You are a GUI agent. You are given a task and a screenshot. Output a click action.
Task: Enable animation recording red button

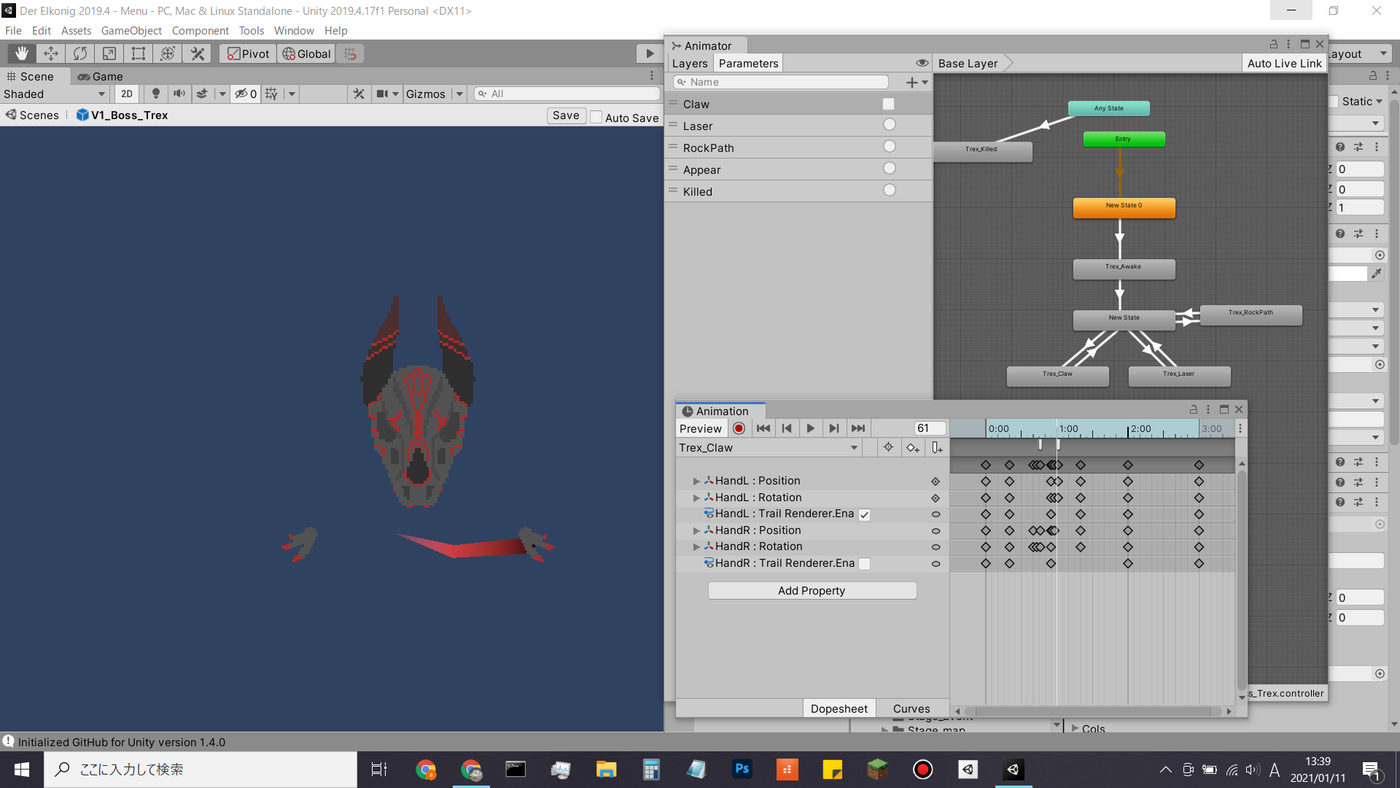tap(739, 429)
